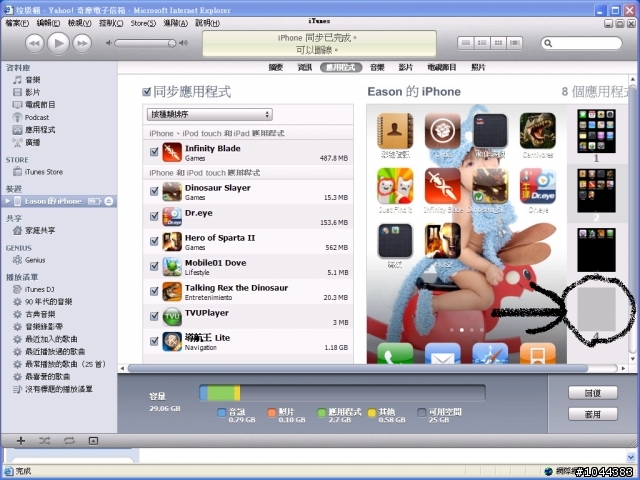This screenshot has width=640, height=480.
Task: Click the 應用程式 green capacity swatch
Action: pyautogui.click(x=322, y=412)
